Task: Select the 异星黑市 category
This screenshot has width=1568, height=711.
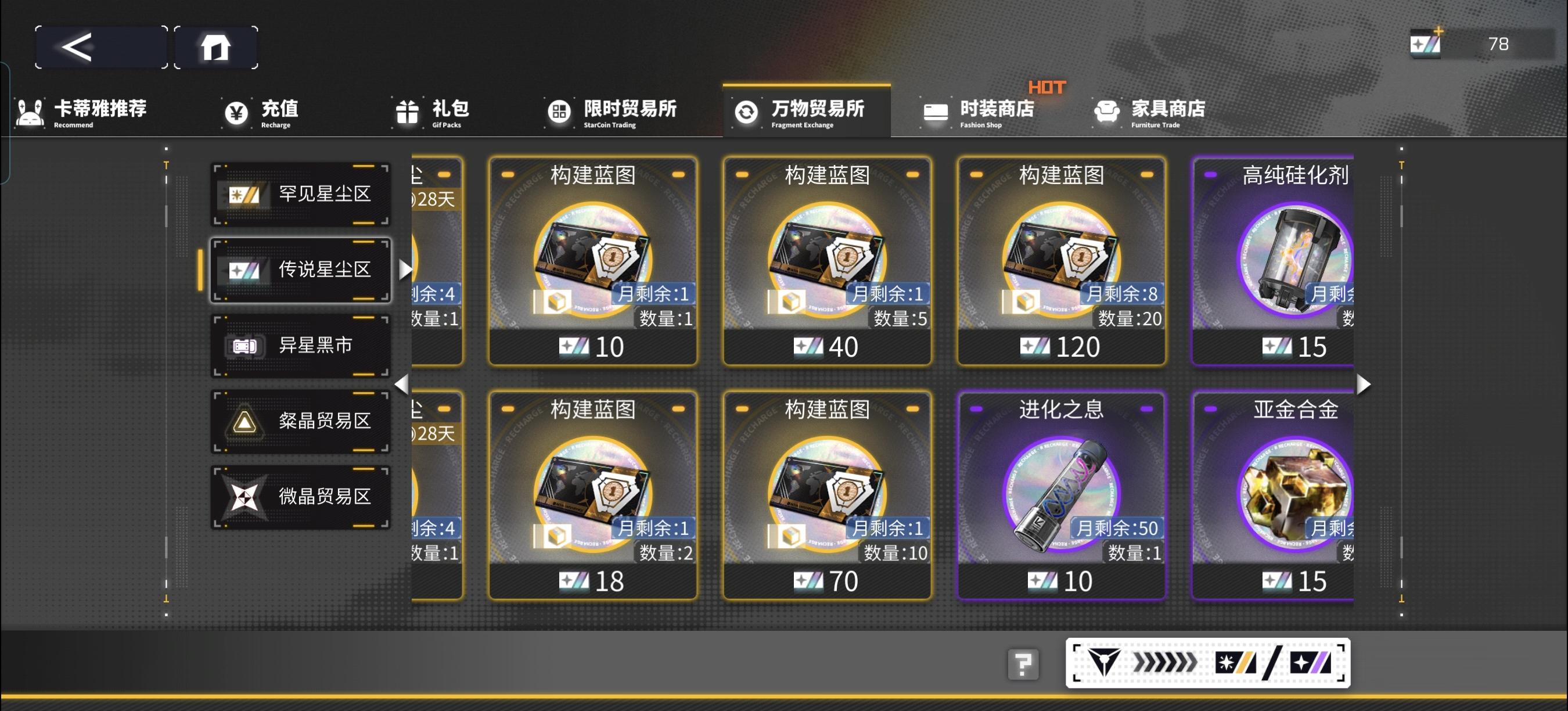Action: pyautogui.click(x=301, y=345)
